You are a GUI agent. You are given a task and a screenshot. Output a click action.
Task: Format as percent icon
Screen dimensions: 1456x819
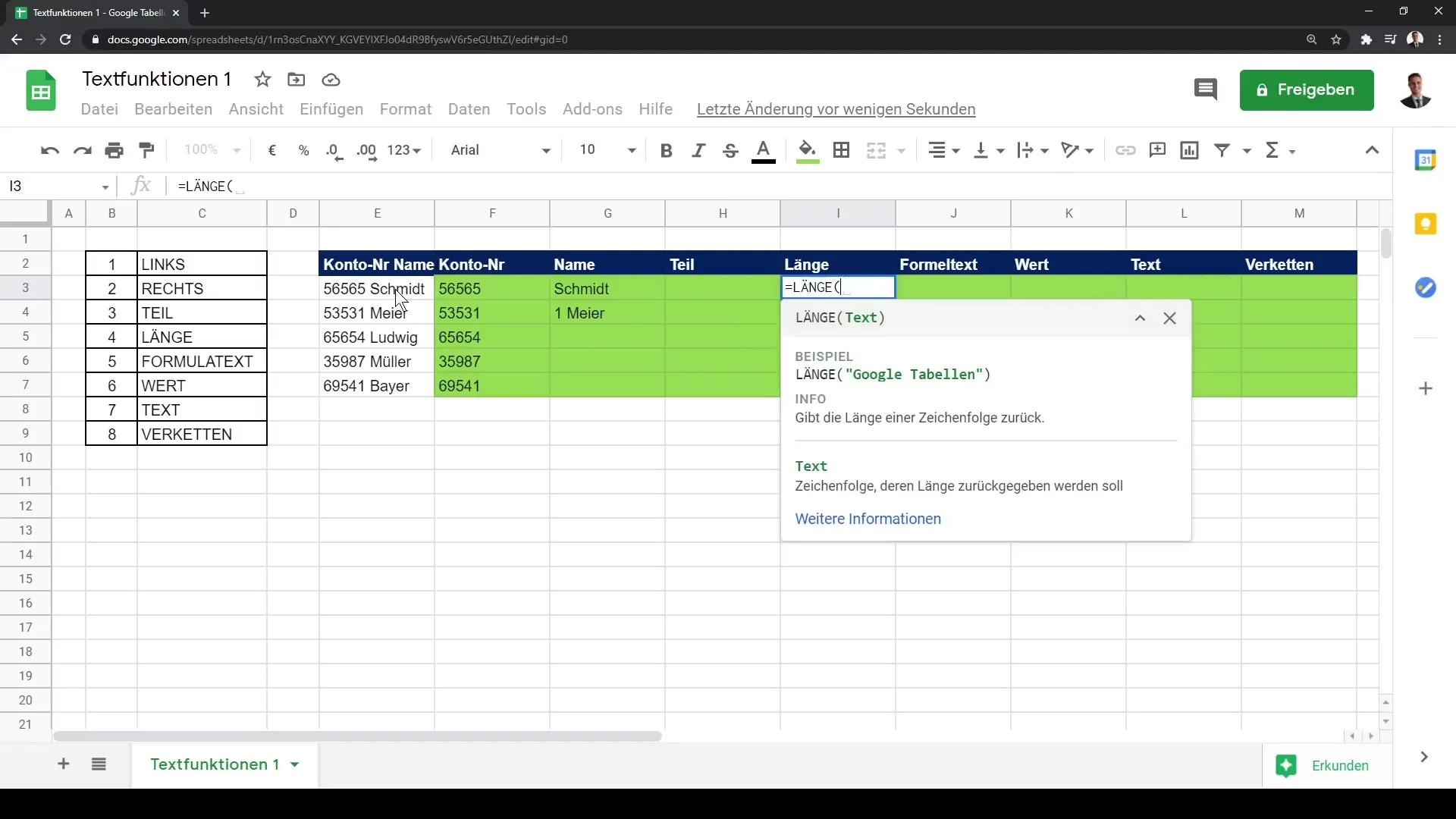tap(304, 150)
